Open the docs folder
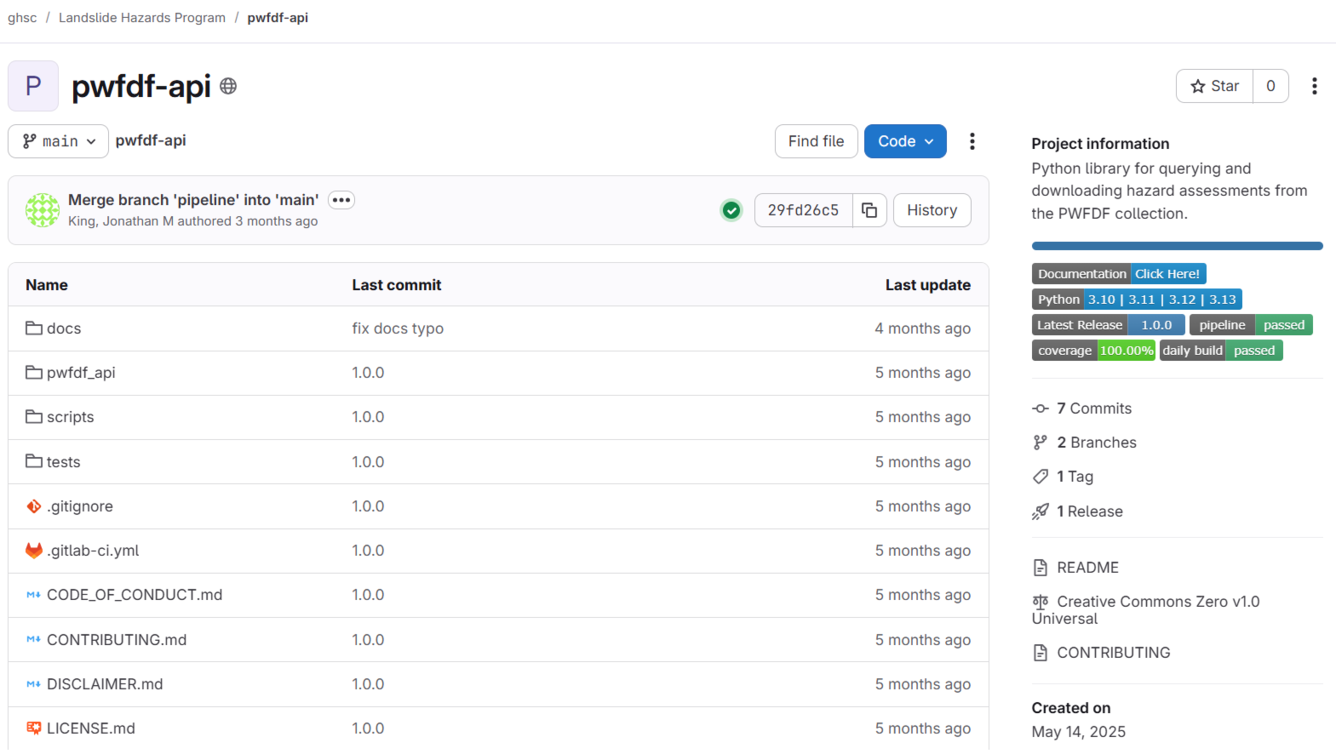The image size is (1336, 754). pos(64,328)
